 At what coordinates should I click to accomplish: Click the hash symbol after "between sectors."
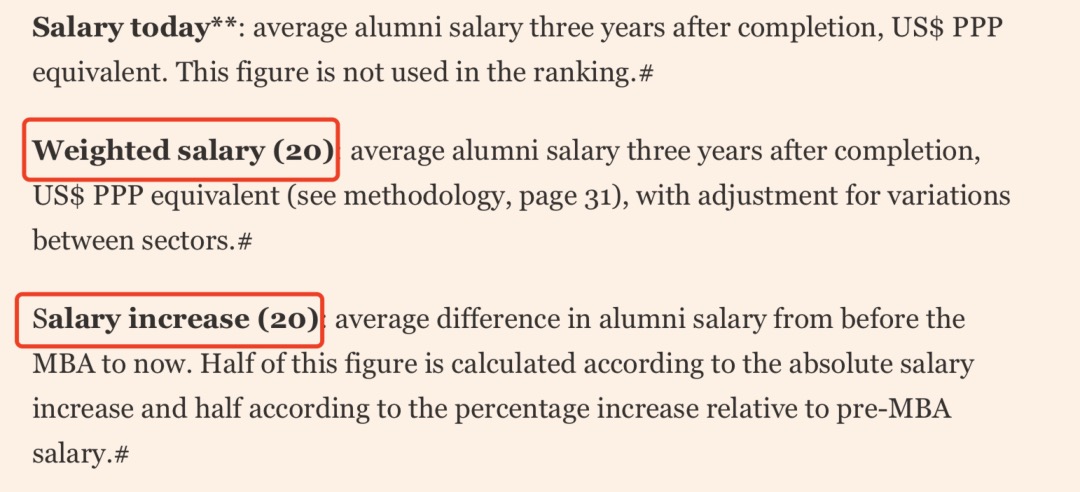click(x=245, y=241)
